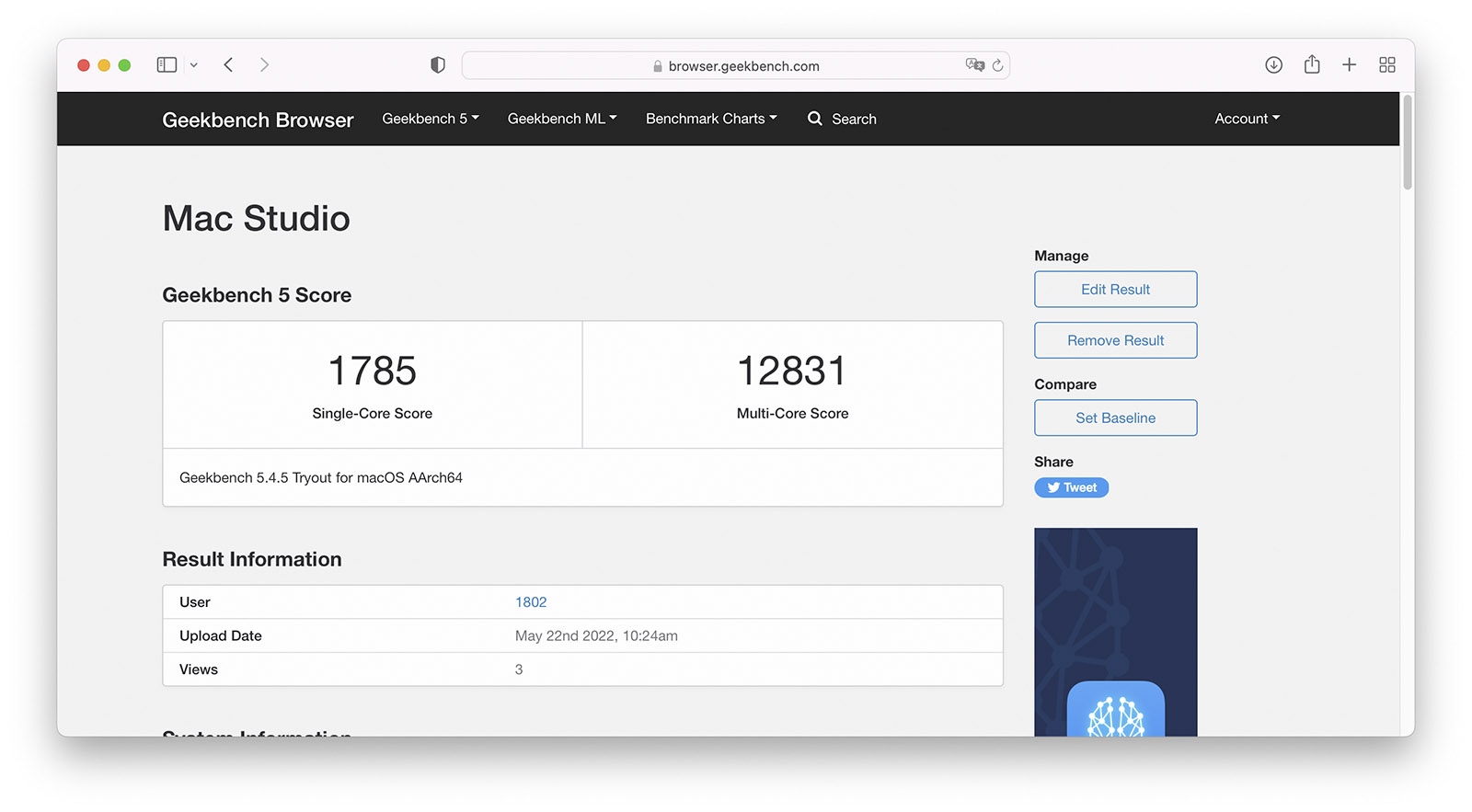Open the privacy report shield icon
1472x812 pixels.
click(438, 64)
